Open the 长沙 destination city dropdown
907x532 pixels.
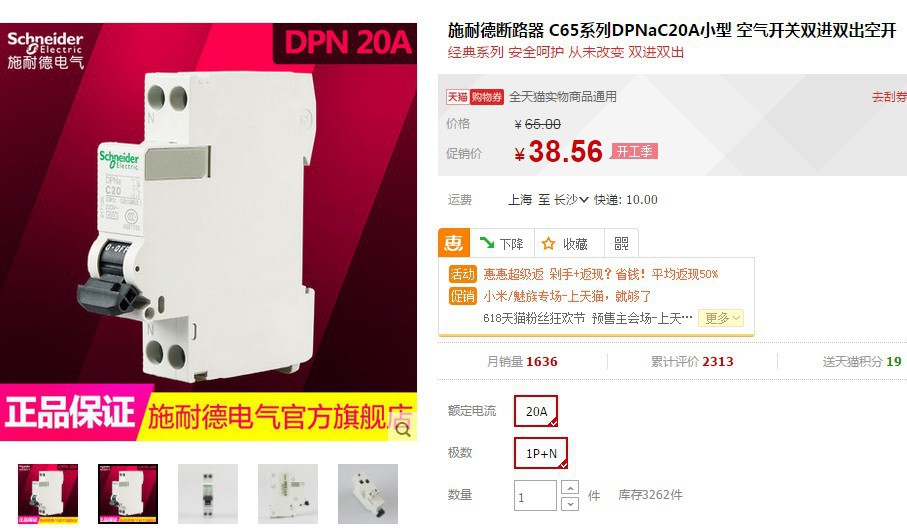571,200
